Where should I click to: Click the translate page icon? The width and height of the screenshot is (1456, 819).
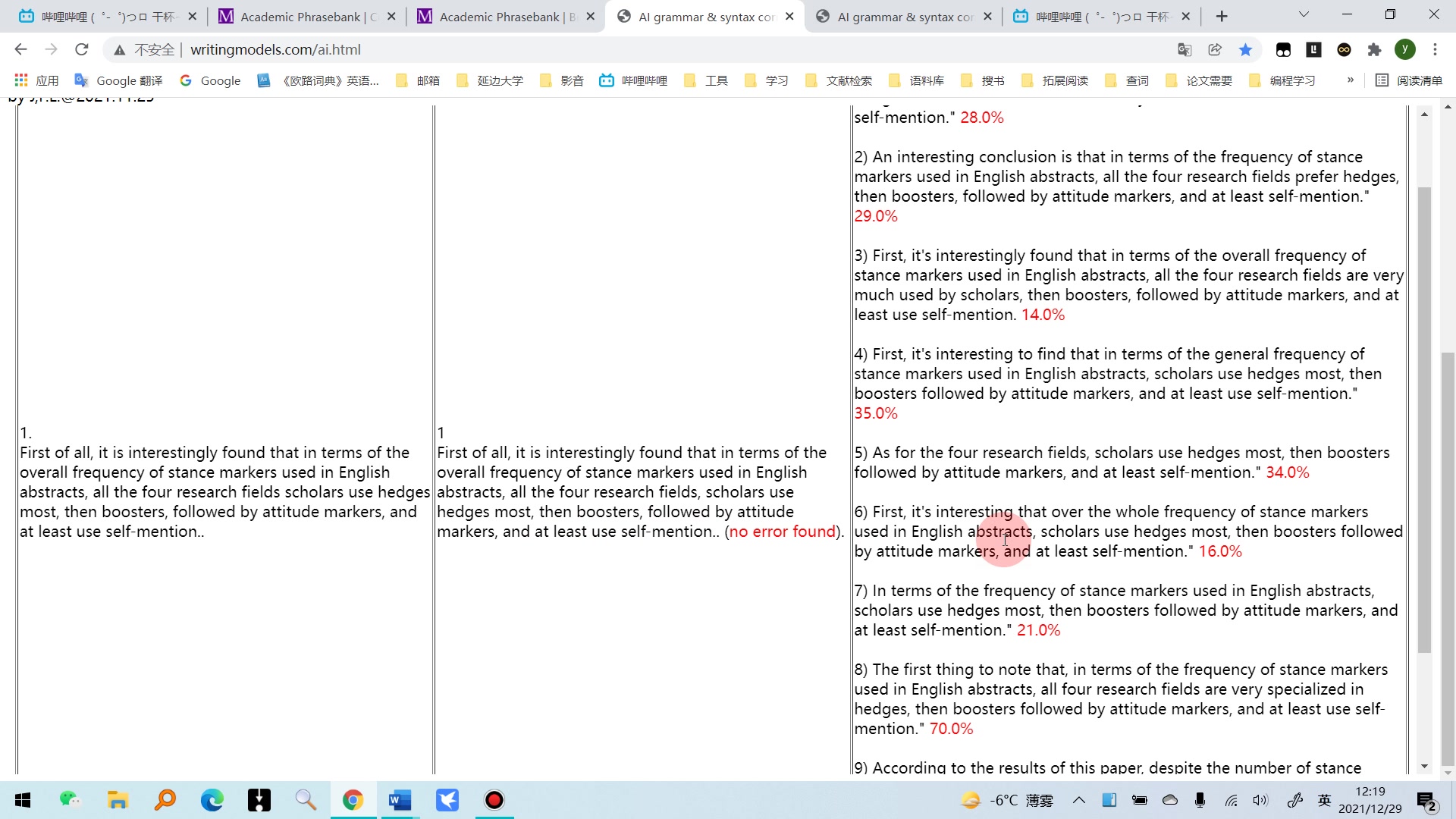[1185, 49]
